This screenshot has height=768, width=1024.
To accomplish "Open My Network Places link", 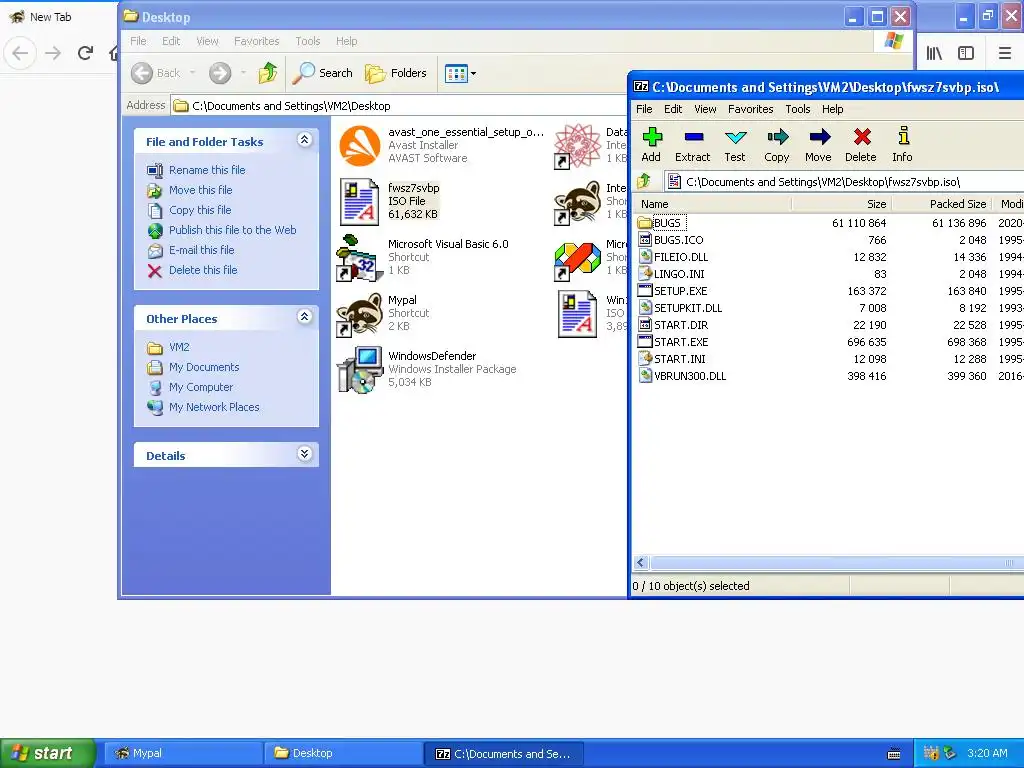I will click(x=214, y=407).
